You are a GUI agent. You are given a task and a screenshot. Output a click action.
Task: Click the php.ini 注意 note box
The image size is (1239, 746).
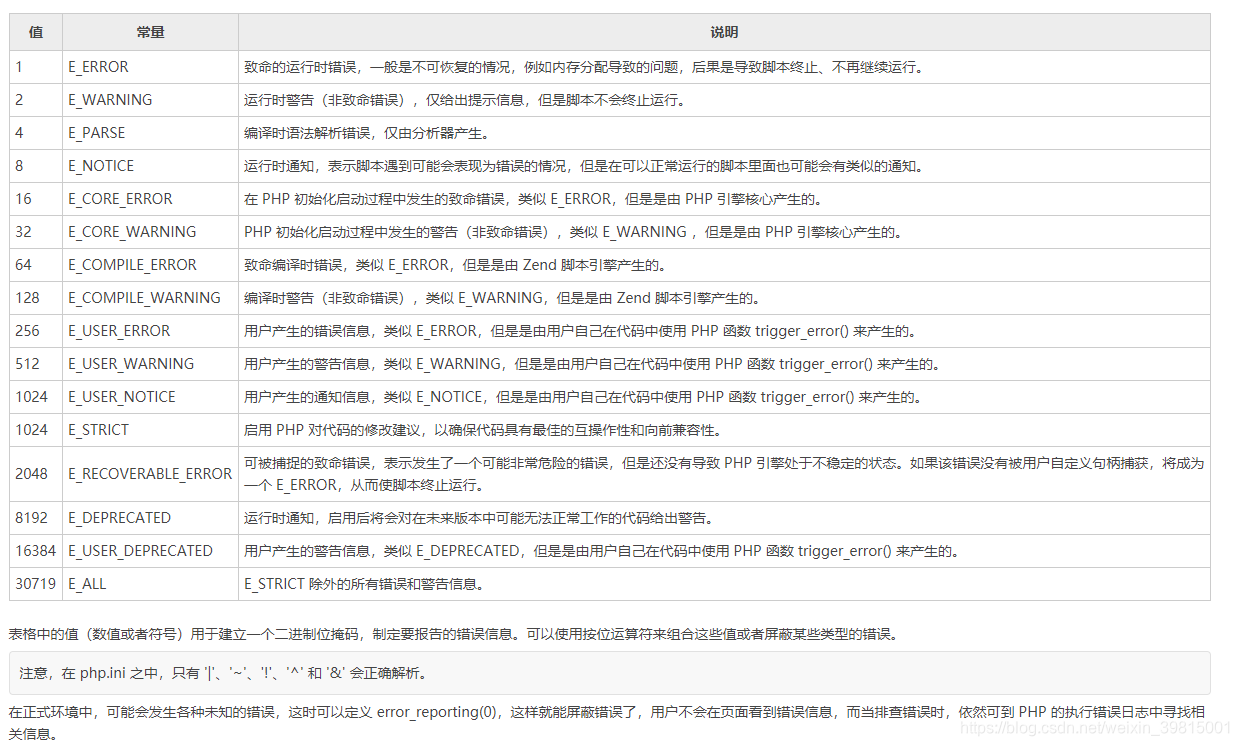pyautogui.click(x=400, y=673)
